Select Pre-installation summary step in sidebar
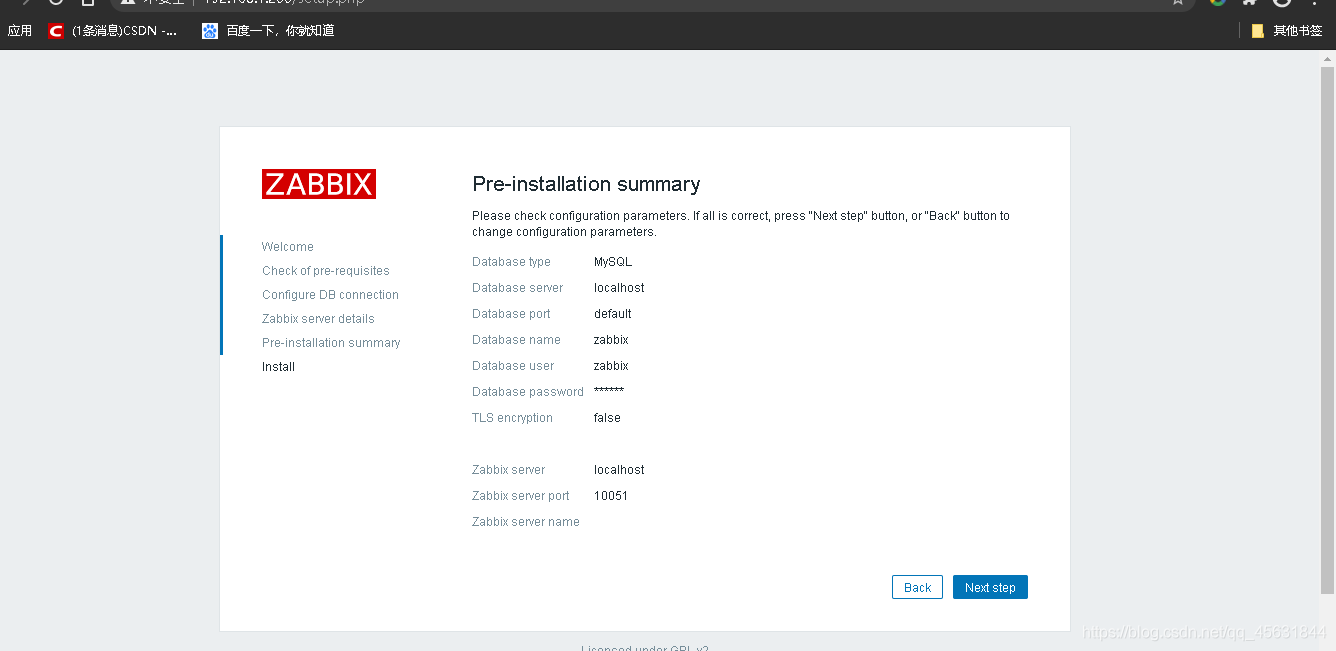 [x=331, y=343]
